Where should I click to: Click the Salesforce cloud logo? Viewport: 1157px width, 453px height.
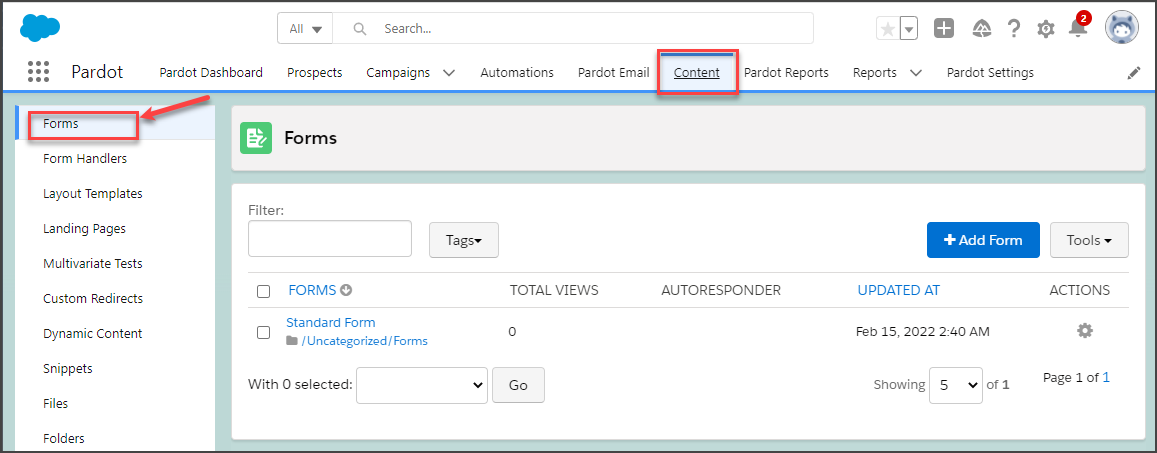(x=40, y=28)
